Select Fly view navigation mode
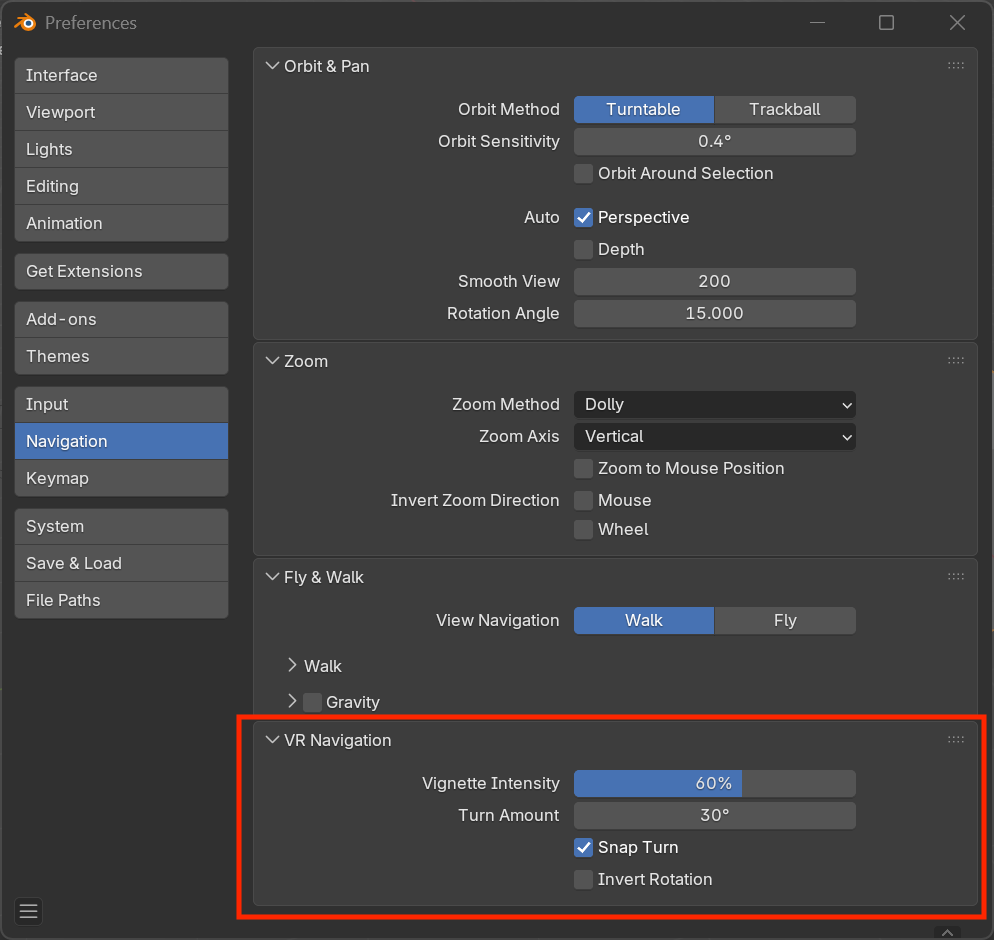Image resolution: width=994 pixels, height=940 pixels. pos(784,621)
